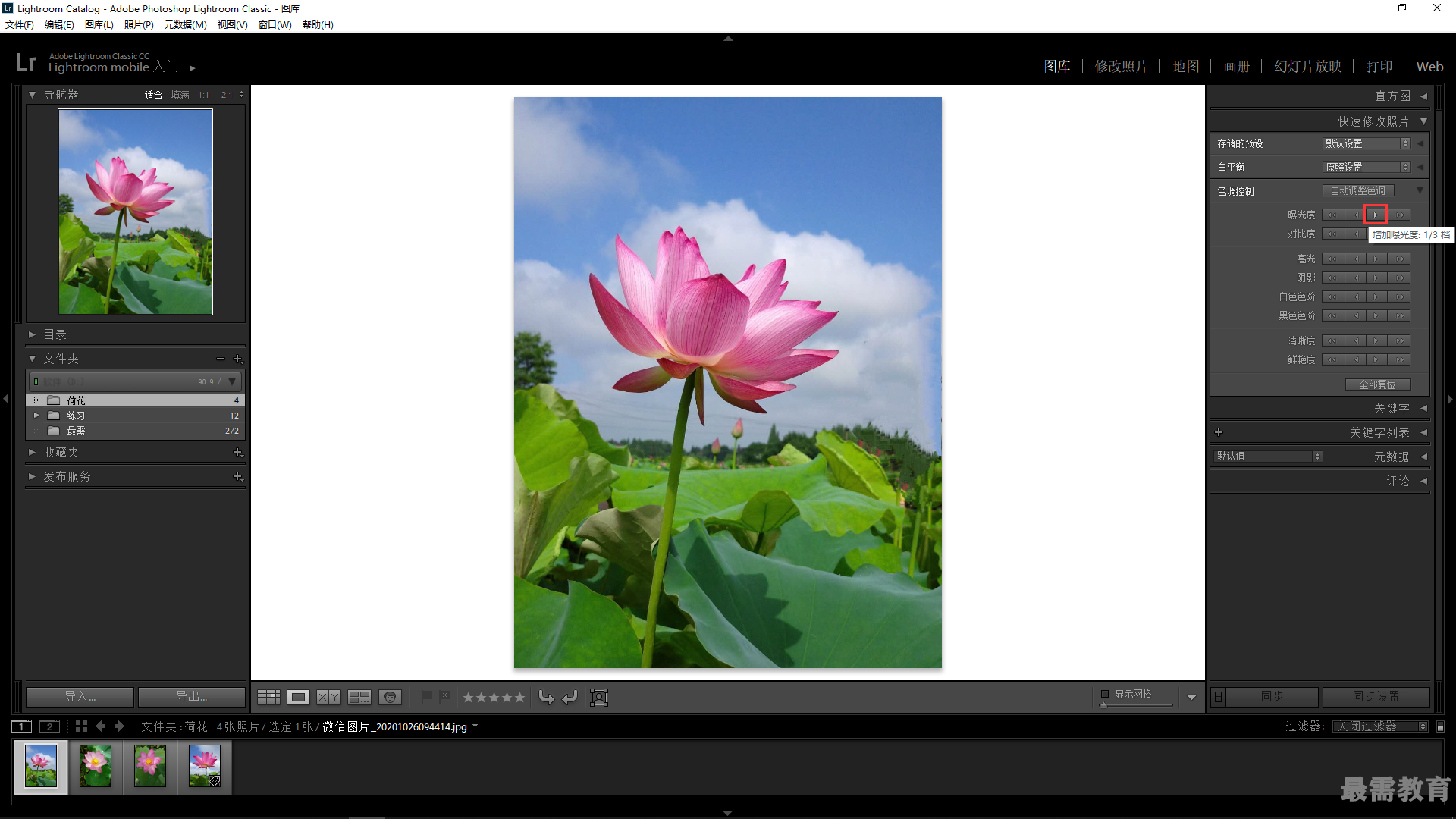Open the 过滤器 关闭过滤器 dropdown
Screen dimensions: 1456x819
(x=1381, y=726)
